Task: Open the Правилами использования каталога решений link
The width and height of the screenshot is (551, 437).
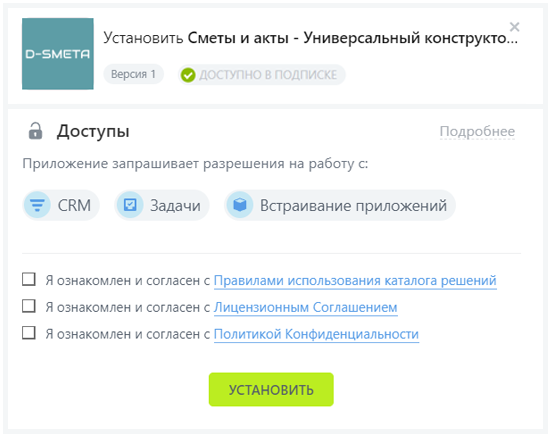Action: [x=355, y=281]
